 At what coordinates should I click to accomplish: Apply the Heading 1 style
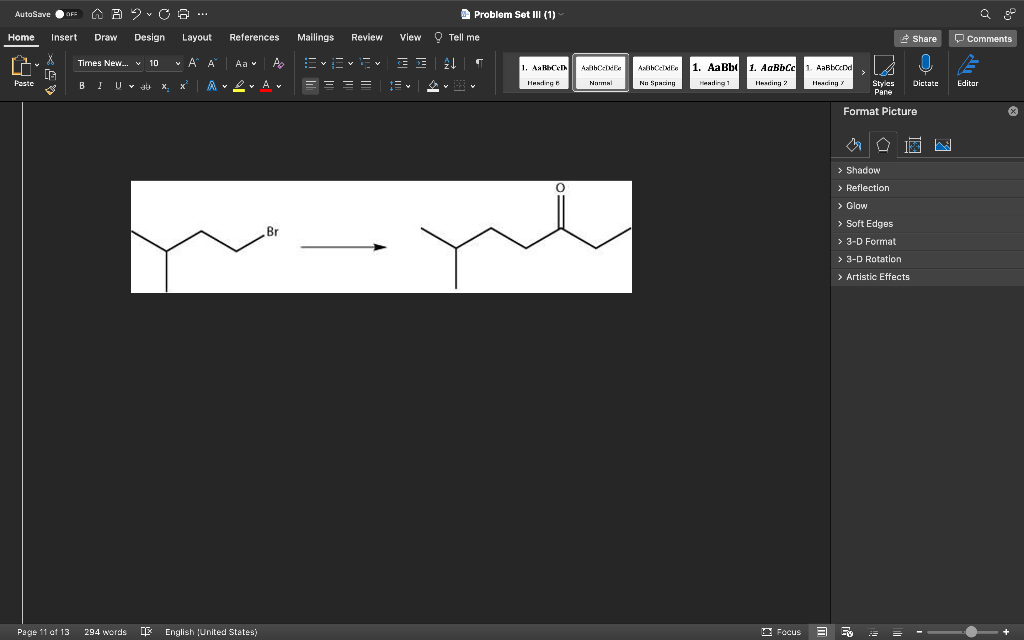tap(713, 72)
